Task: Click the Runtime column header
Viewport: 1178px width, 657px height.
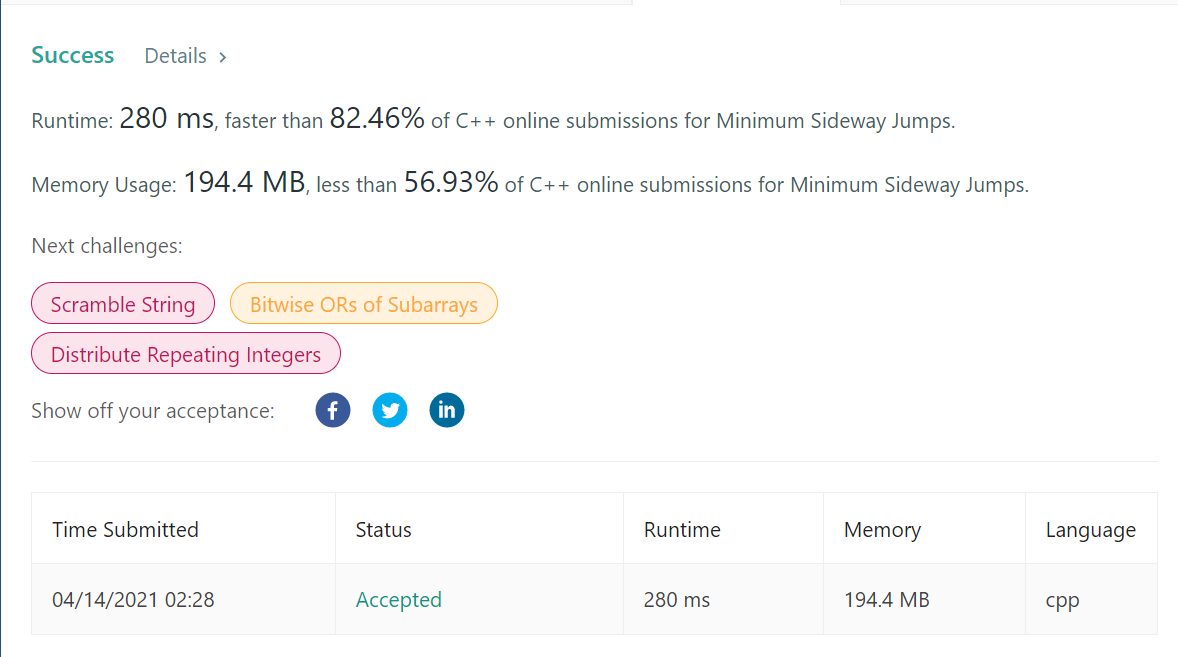Action: 682,528
